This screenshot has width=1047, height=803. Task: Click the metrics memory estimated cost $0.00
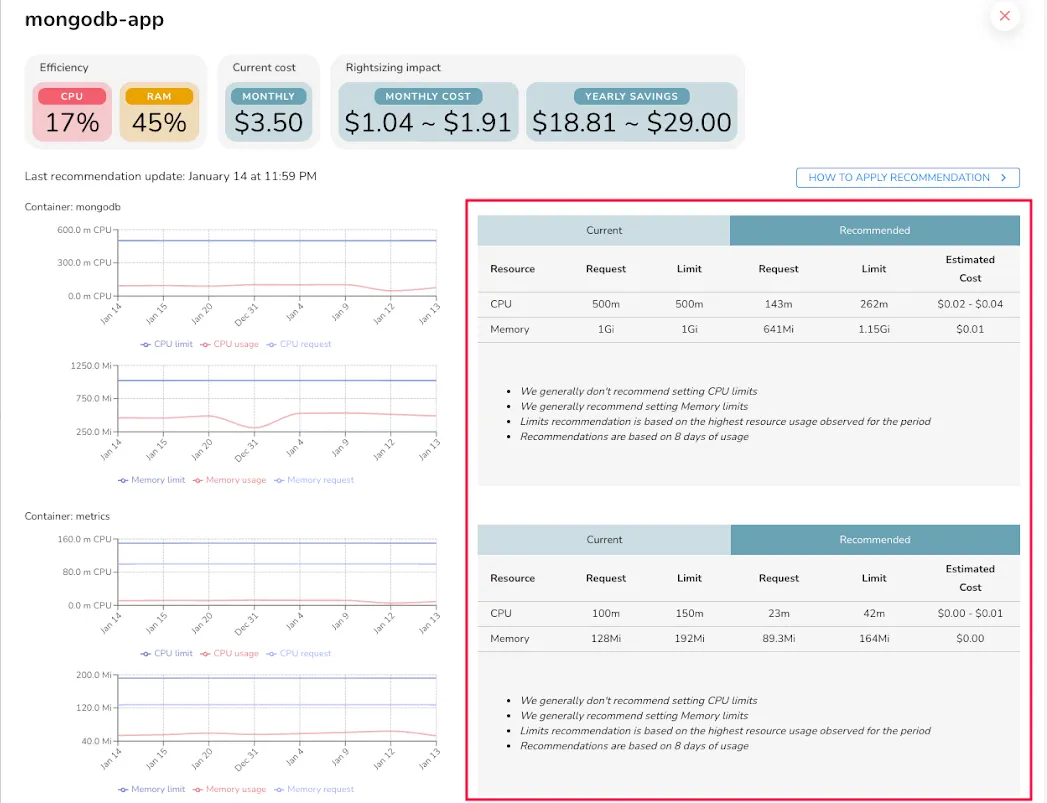[x=970, y=639]
